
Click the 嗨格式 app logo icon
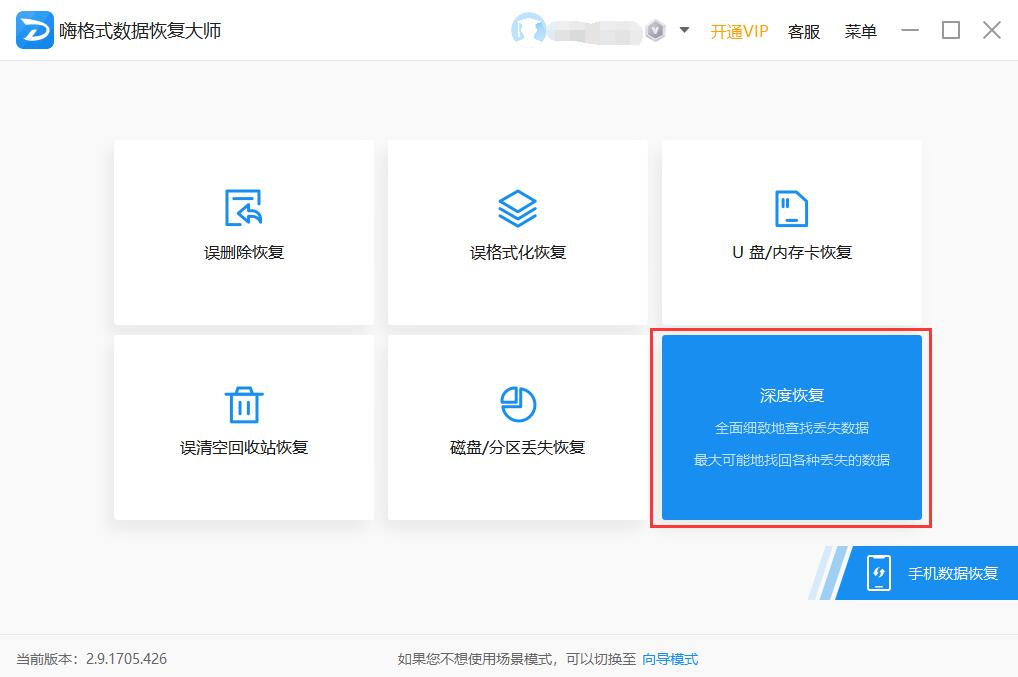34,31
